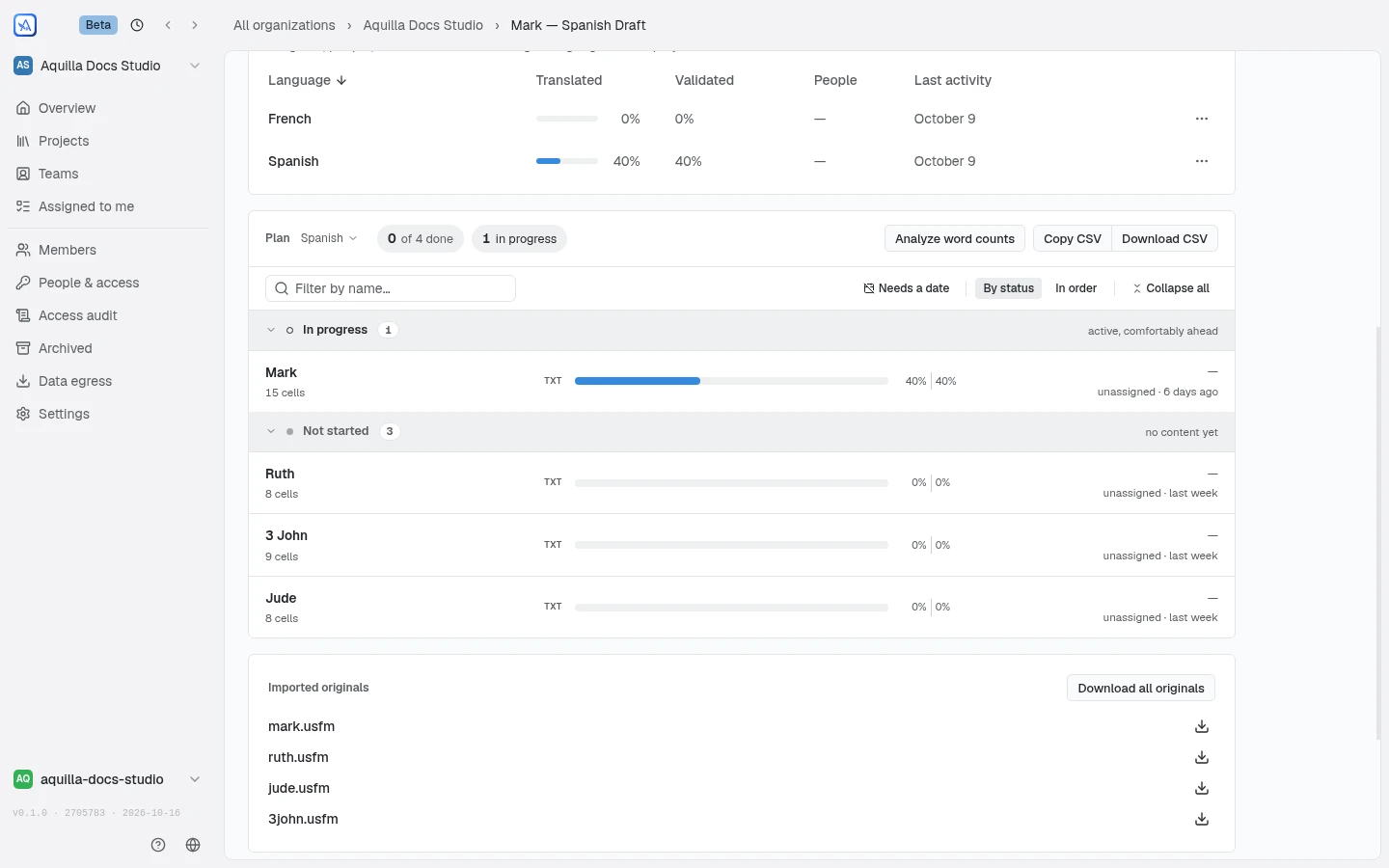Image resolution: width=1389 pixels, height=868 pixels.
Task: Click Download all originals
Action: pyautogui.click(x=1141, y=688)
